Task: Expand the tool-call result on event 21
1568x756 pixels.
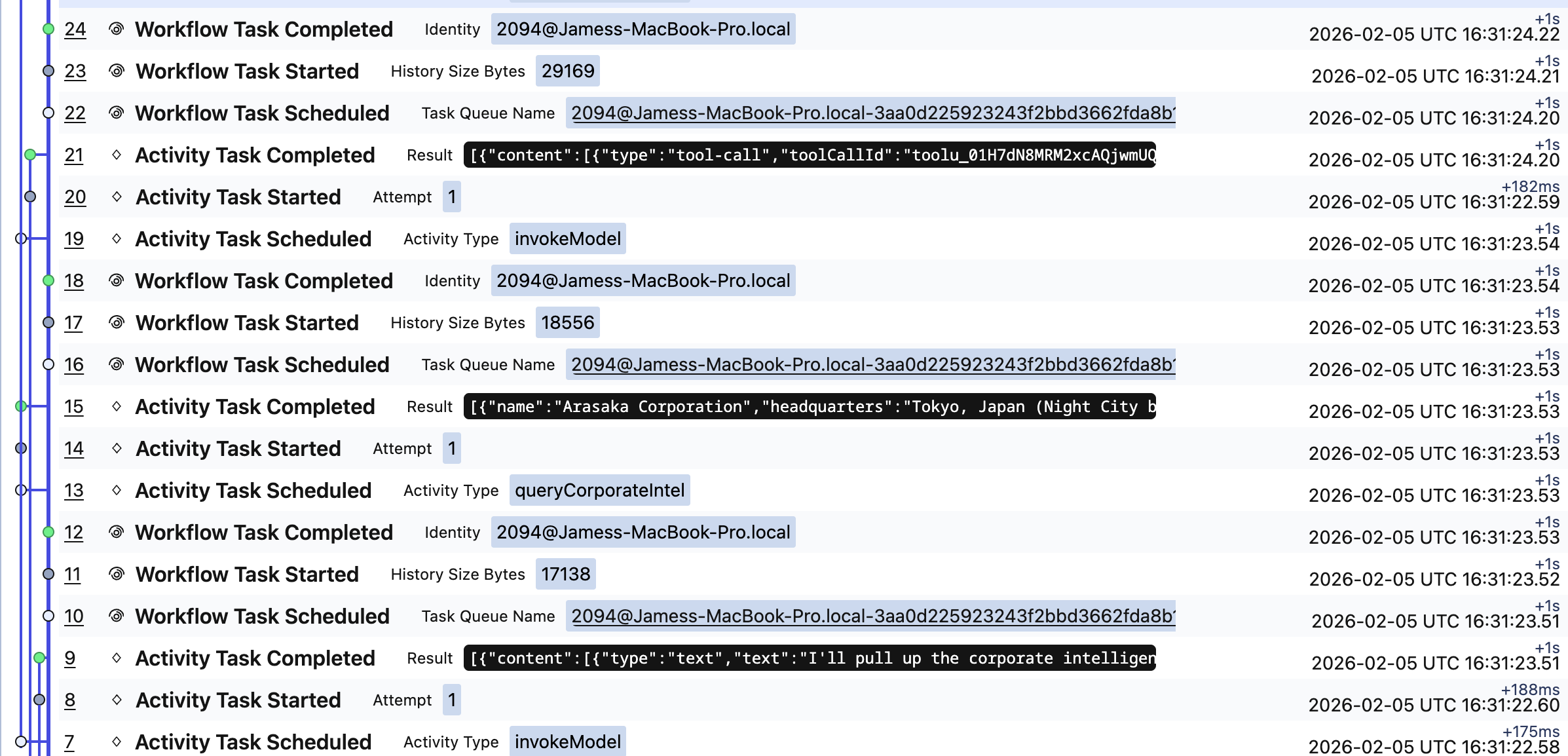Action: pyautogui.click(x=810, y=155)
